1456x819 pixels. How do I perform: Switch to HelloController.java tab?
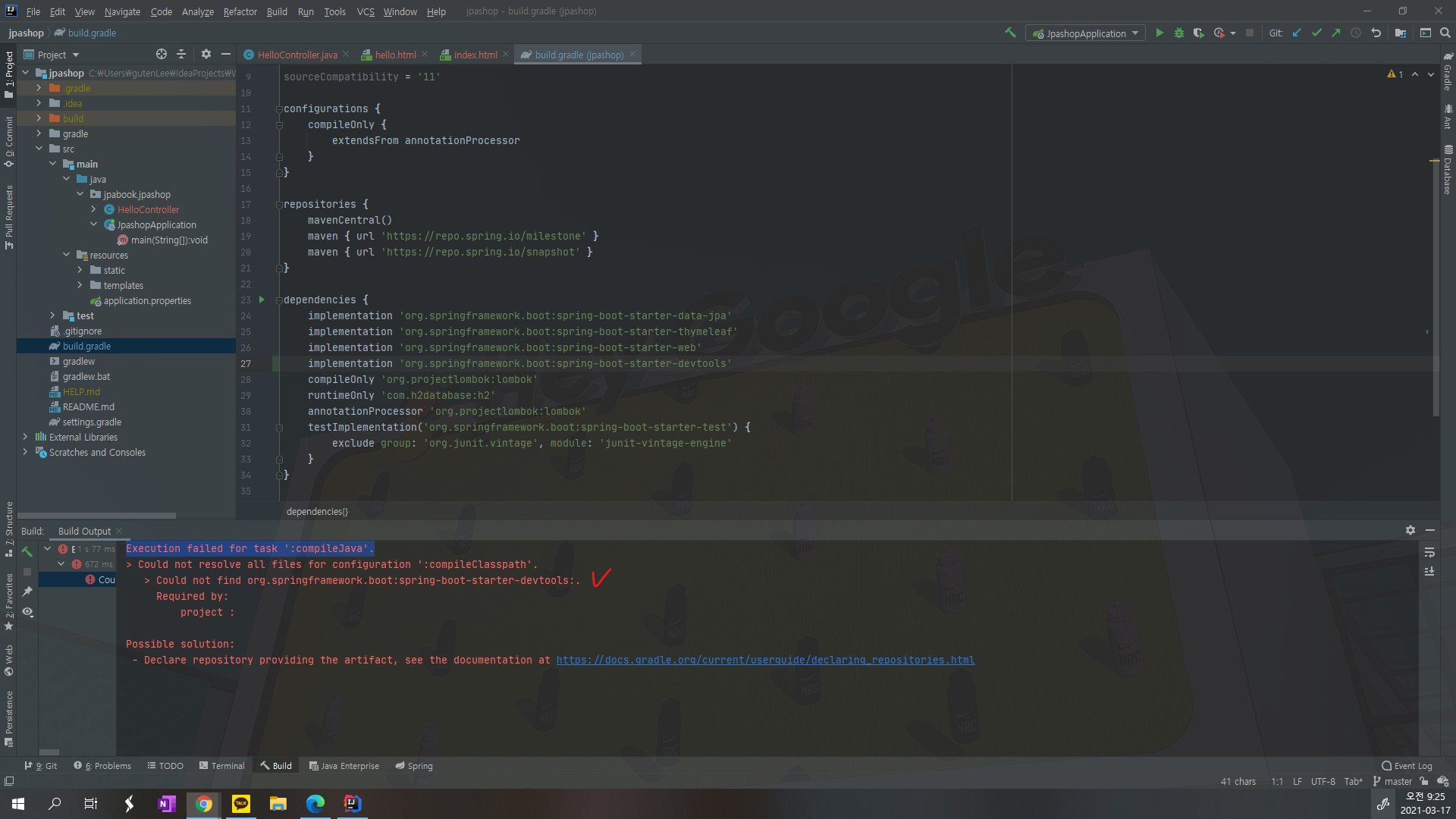[297, 55]
